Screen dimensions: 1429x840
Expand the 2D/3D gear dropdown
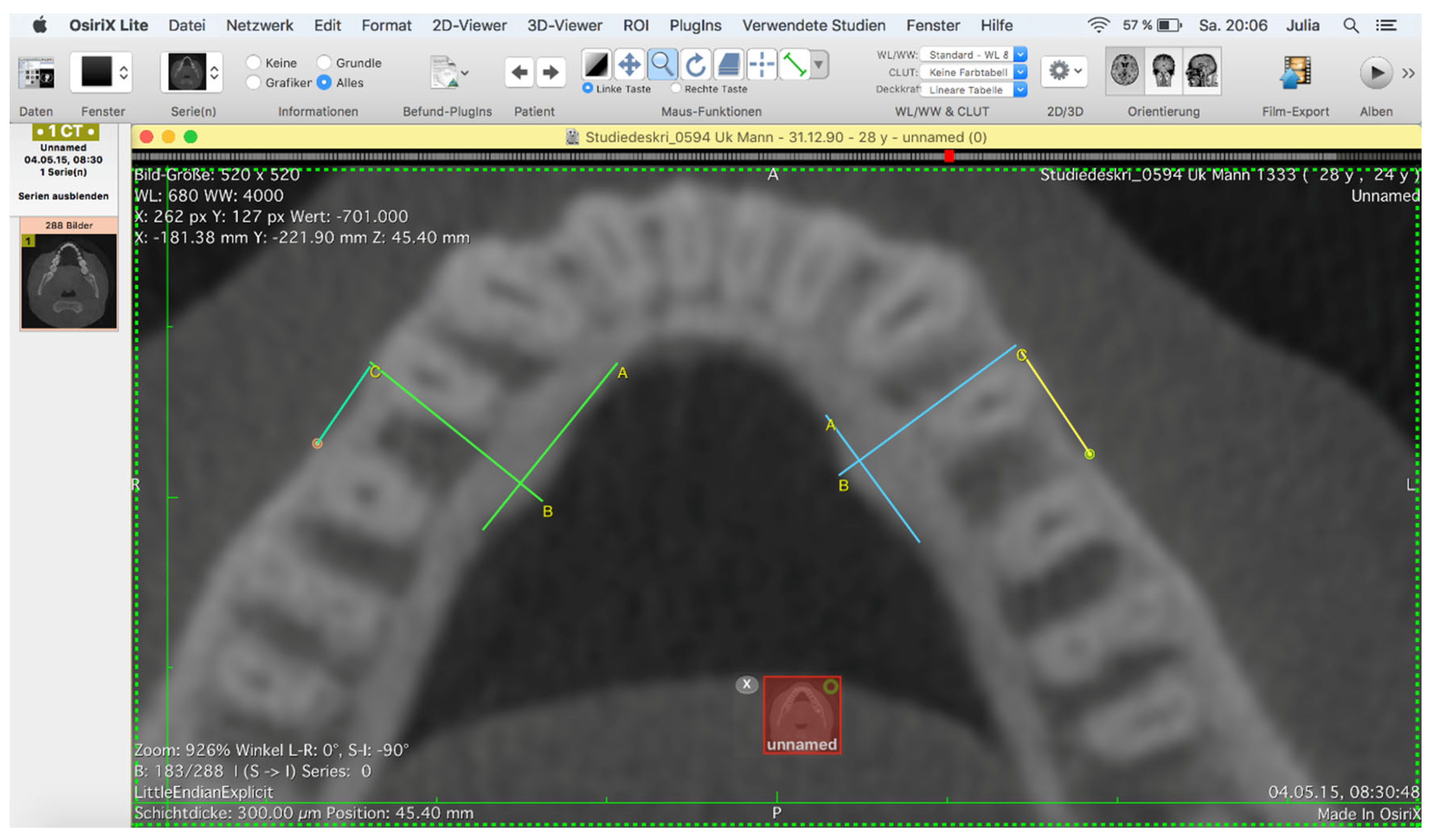pyautogui.click(x=1064, y=71)
